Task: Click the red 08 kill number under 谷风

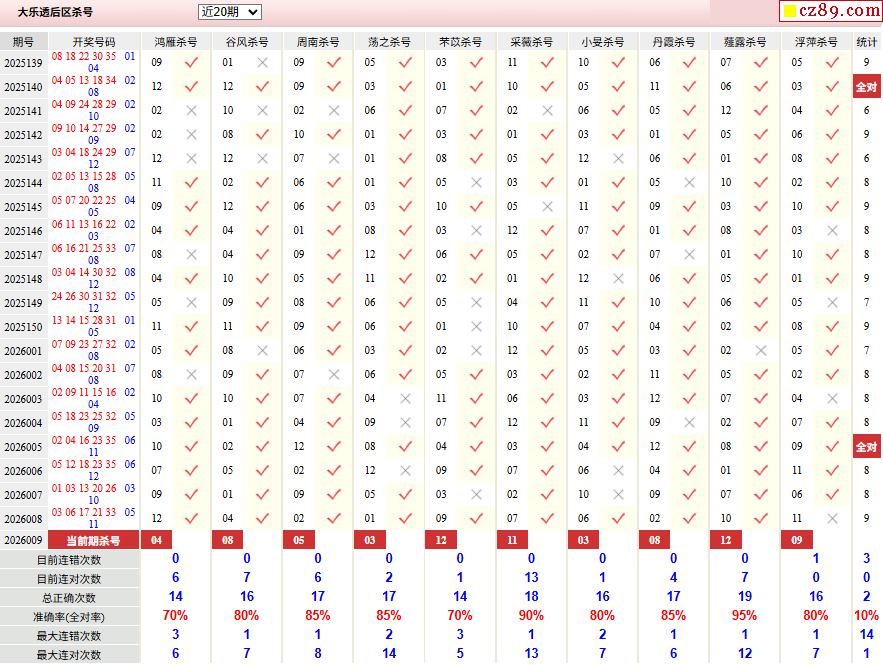Action: click(x=228, y=540)
